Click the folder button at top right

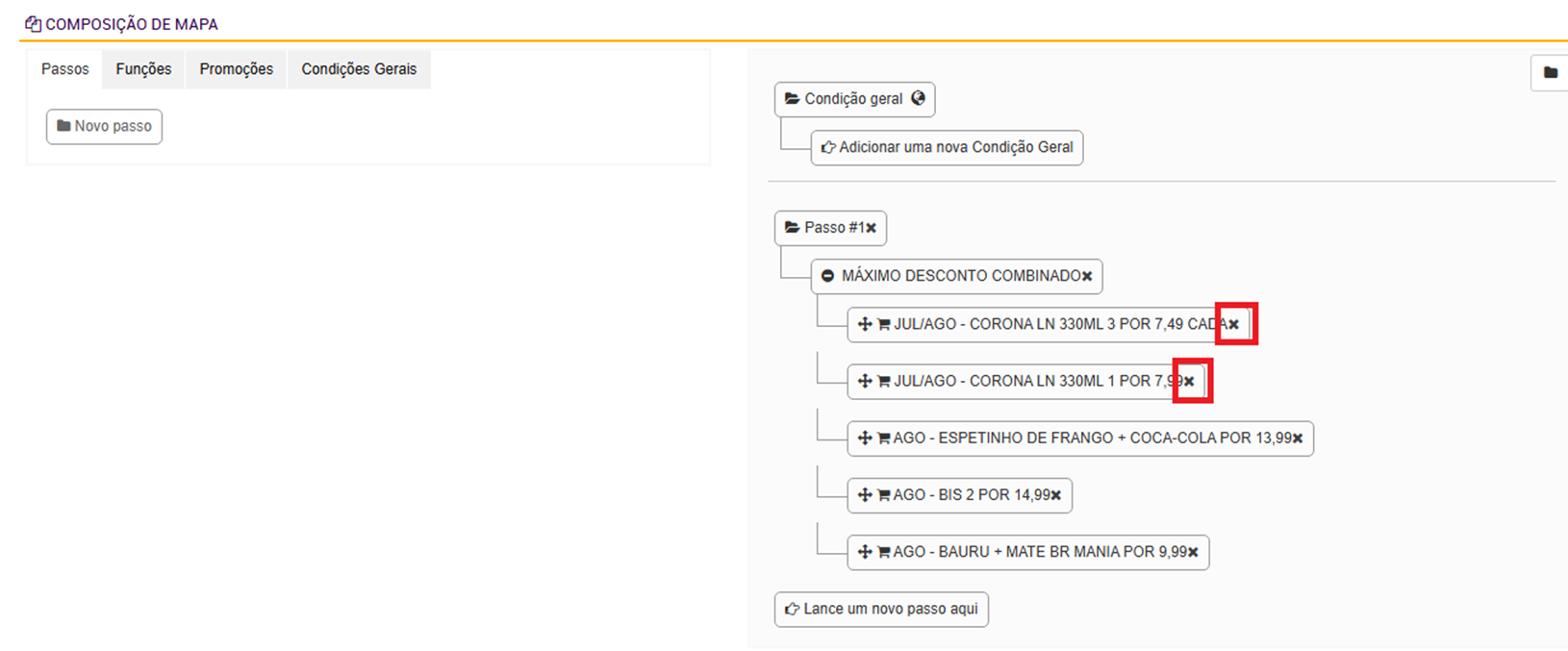tap(1550, 72)
